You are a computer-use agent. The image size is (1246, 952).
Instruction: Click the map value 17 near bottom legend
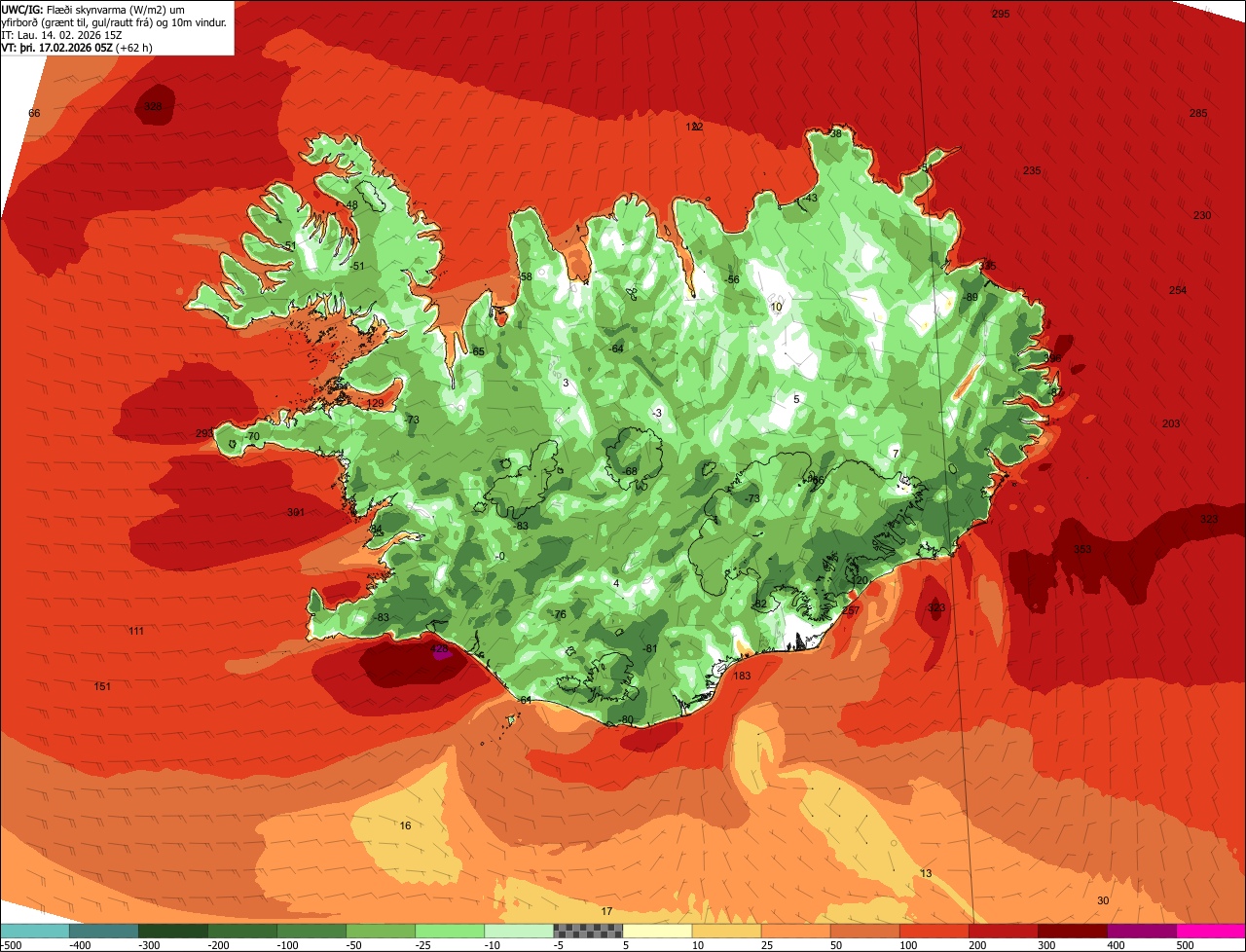[x=606, y=912]
